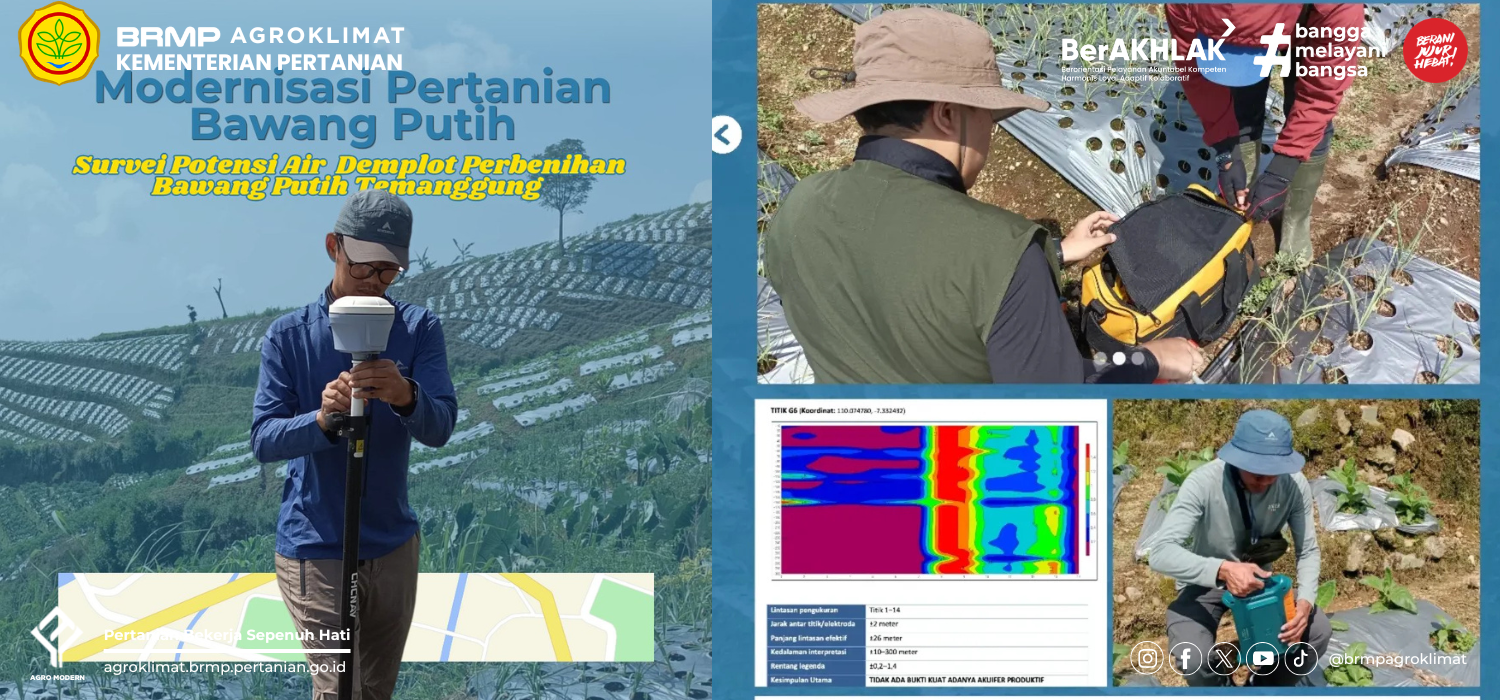Screen dimensions: 1500x700
Task: Click the Kementerian Pertanian round yellow logo
Action: pos(59,43)
